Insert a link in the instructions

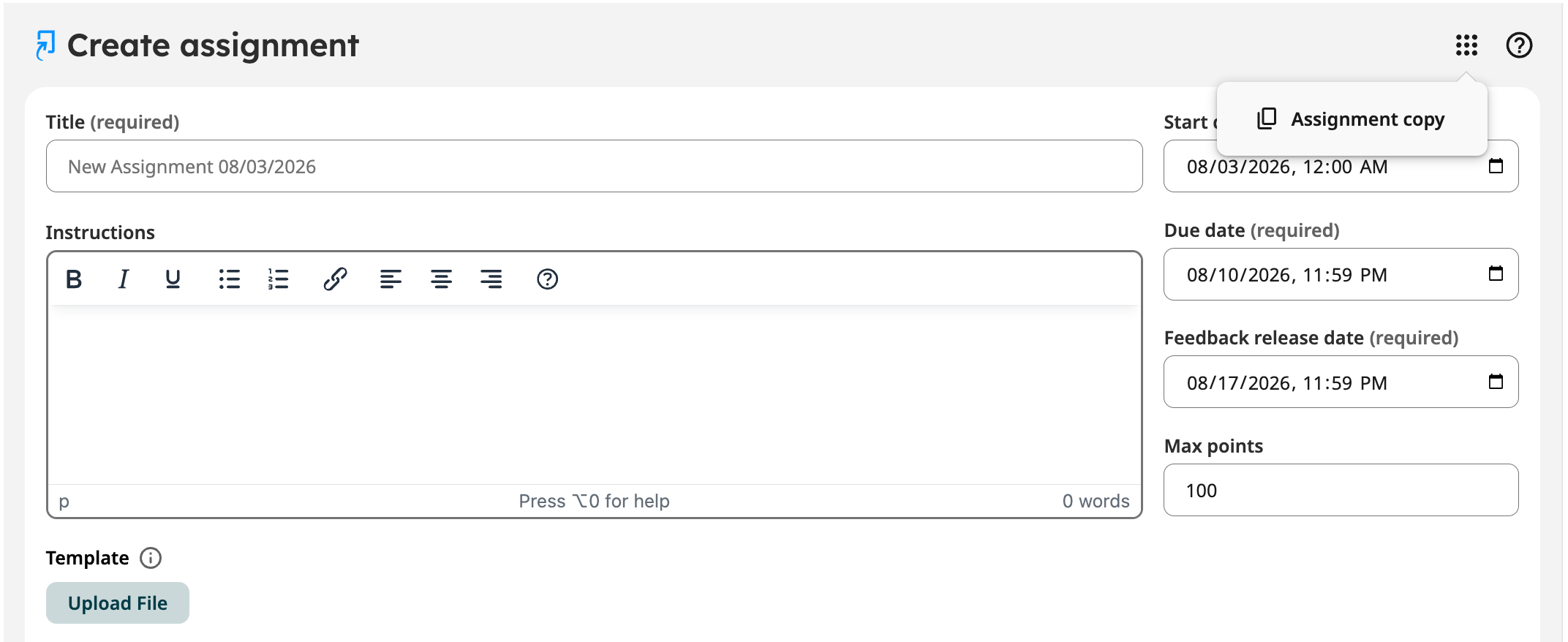[335, 279]
